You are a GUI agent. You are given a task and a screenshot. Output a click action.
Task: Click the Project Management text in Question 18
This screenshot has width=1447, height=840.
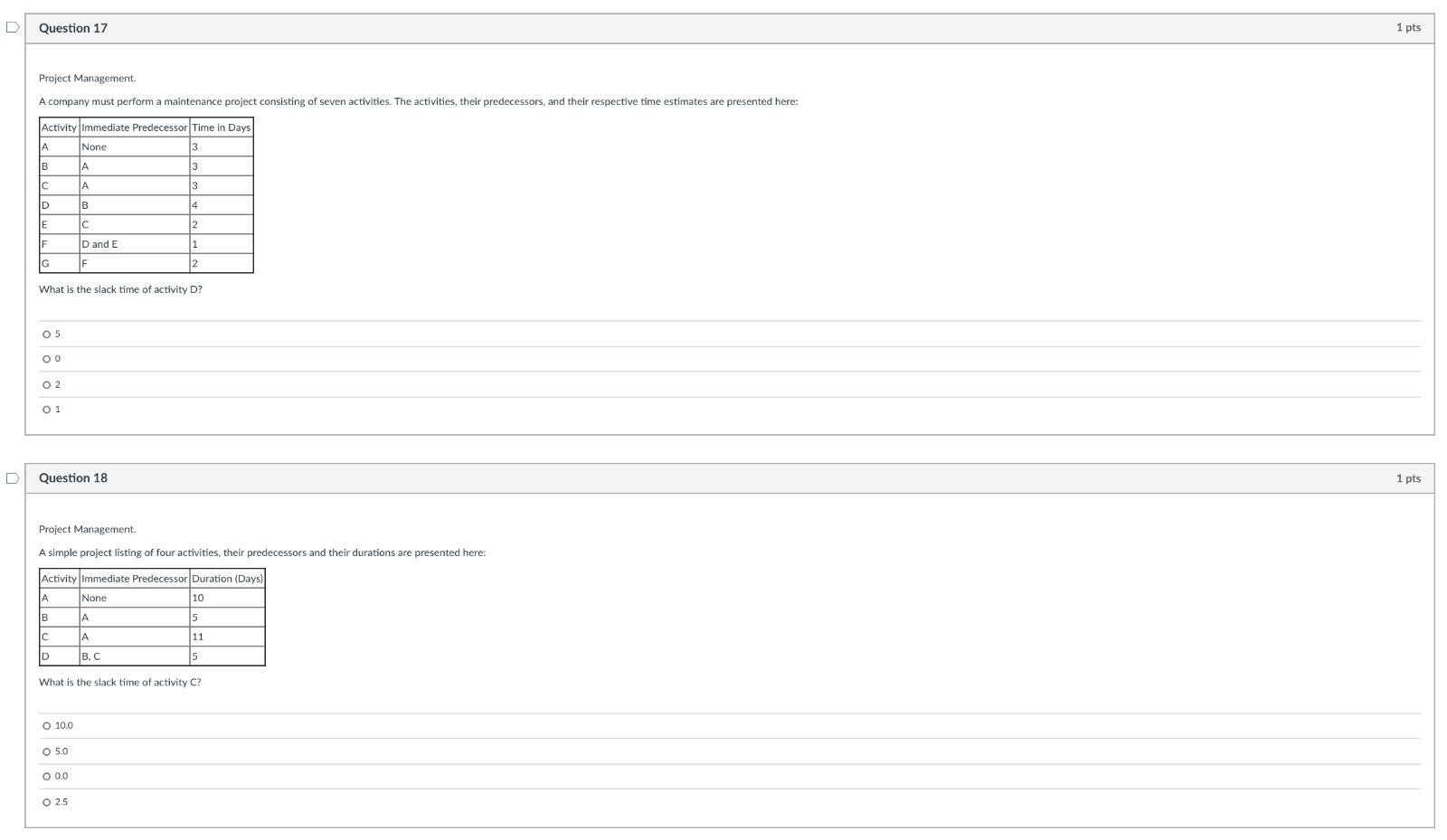tap(87, 528)
